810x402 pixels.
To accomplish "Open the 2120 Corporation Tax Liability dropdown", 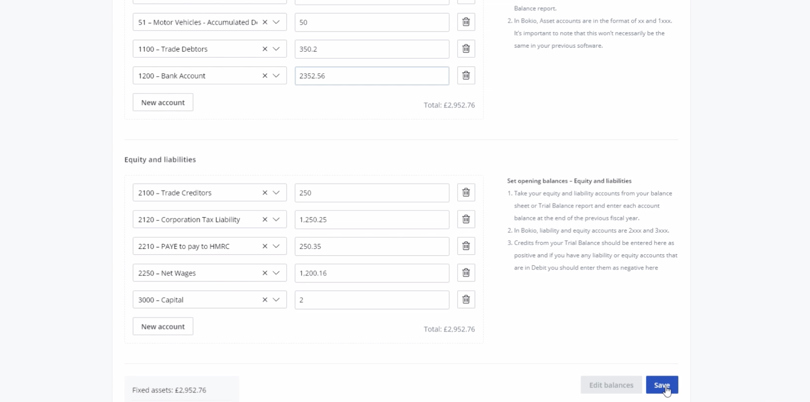I will pyautogui.click(x=277, y=220).
